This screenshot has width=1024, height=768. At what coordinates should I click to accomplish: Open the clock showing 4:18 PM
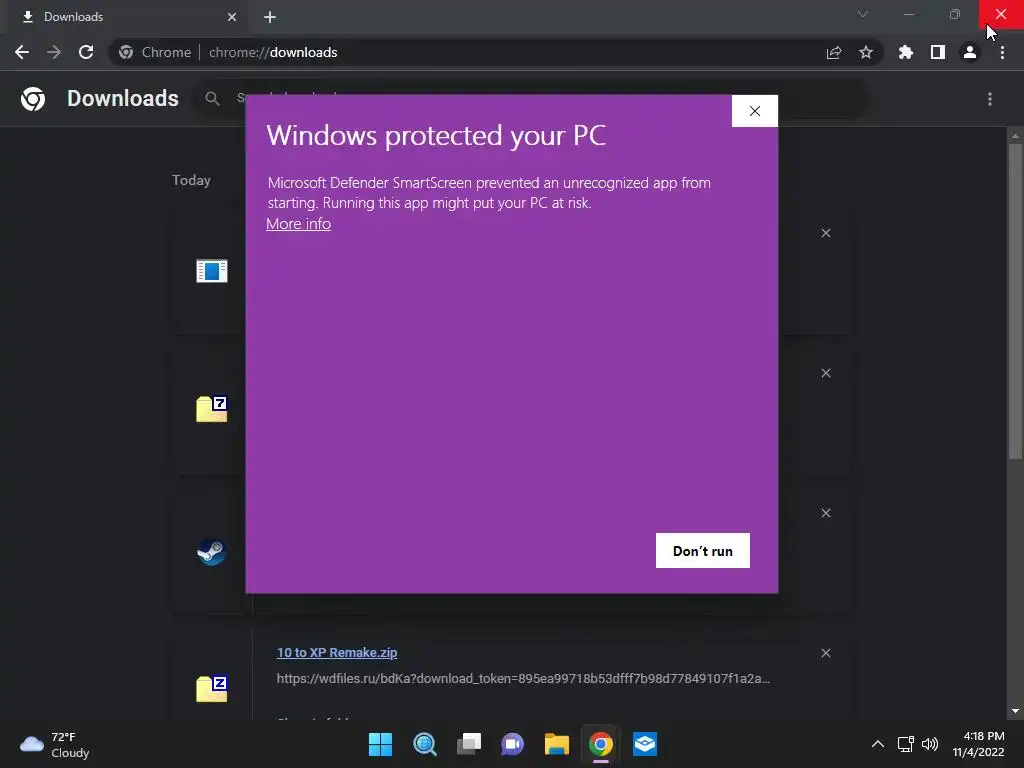click(x=978, y=744)
